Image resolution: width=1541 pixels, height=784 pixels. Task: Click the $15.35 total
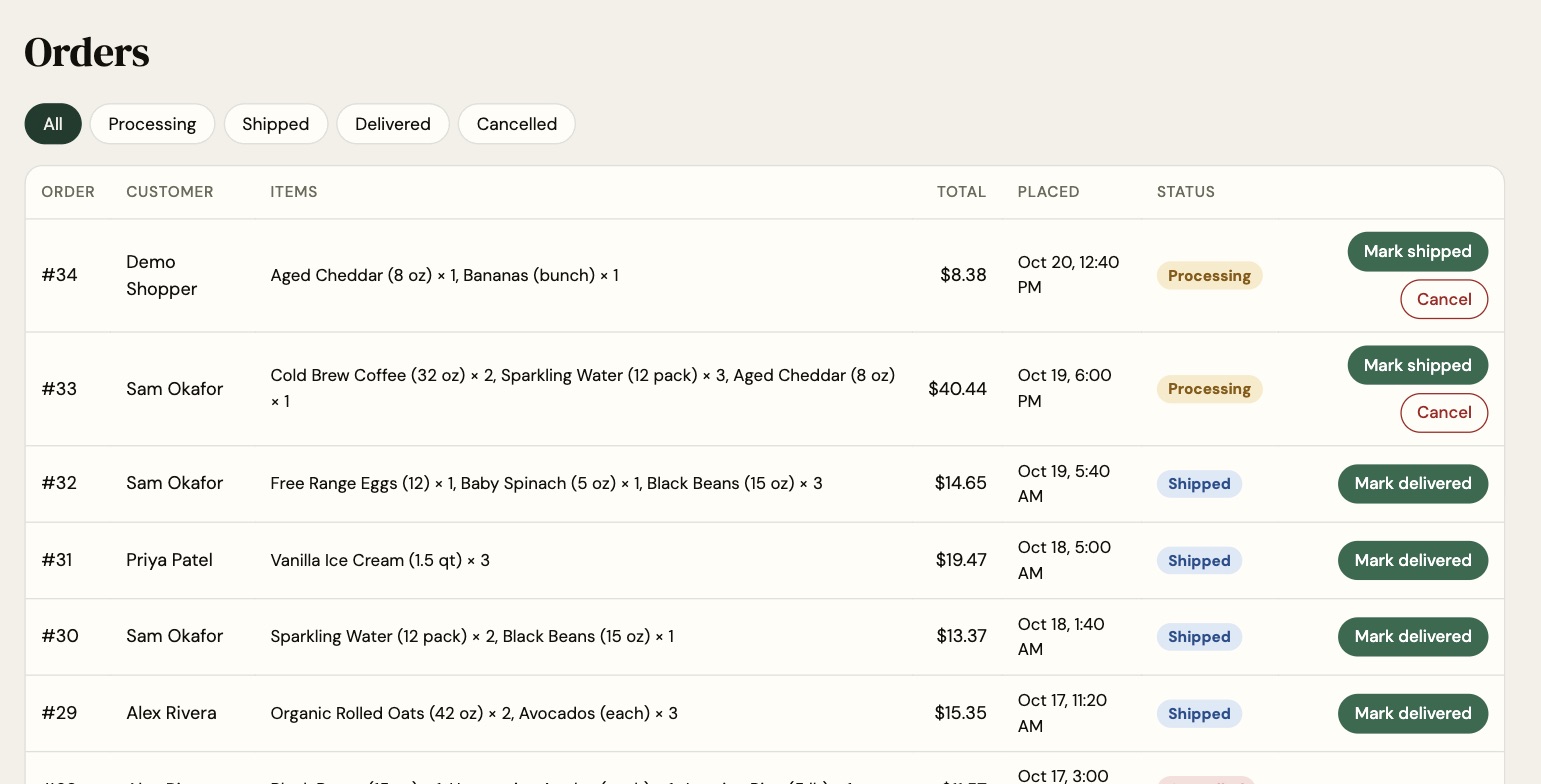coord(960,713)
